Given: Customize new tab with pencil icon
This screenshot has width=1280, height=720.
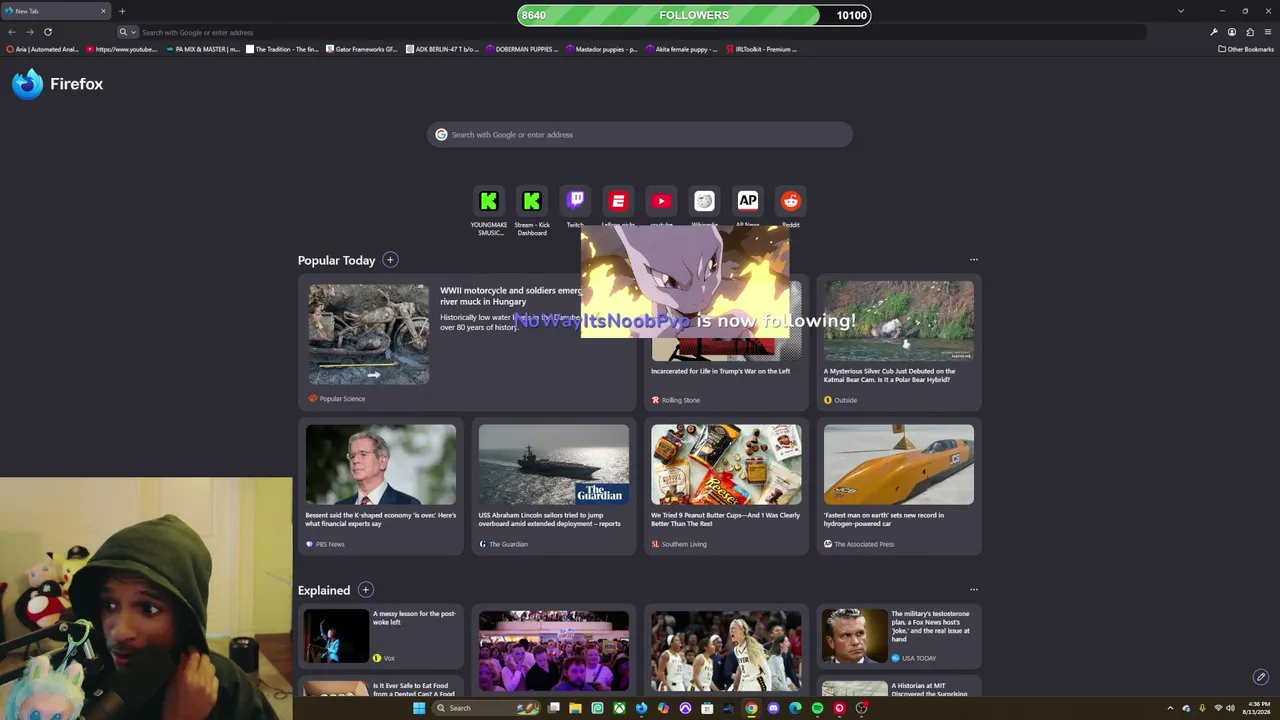Looking at the screenshot, I should (1261, 677).
